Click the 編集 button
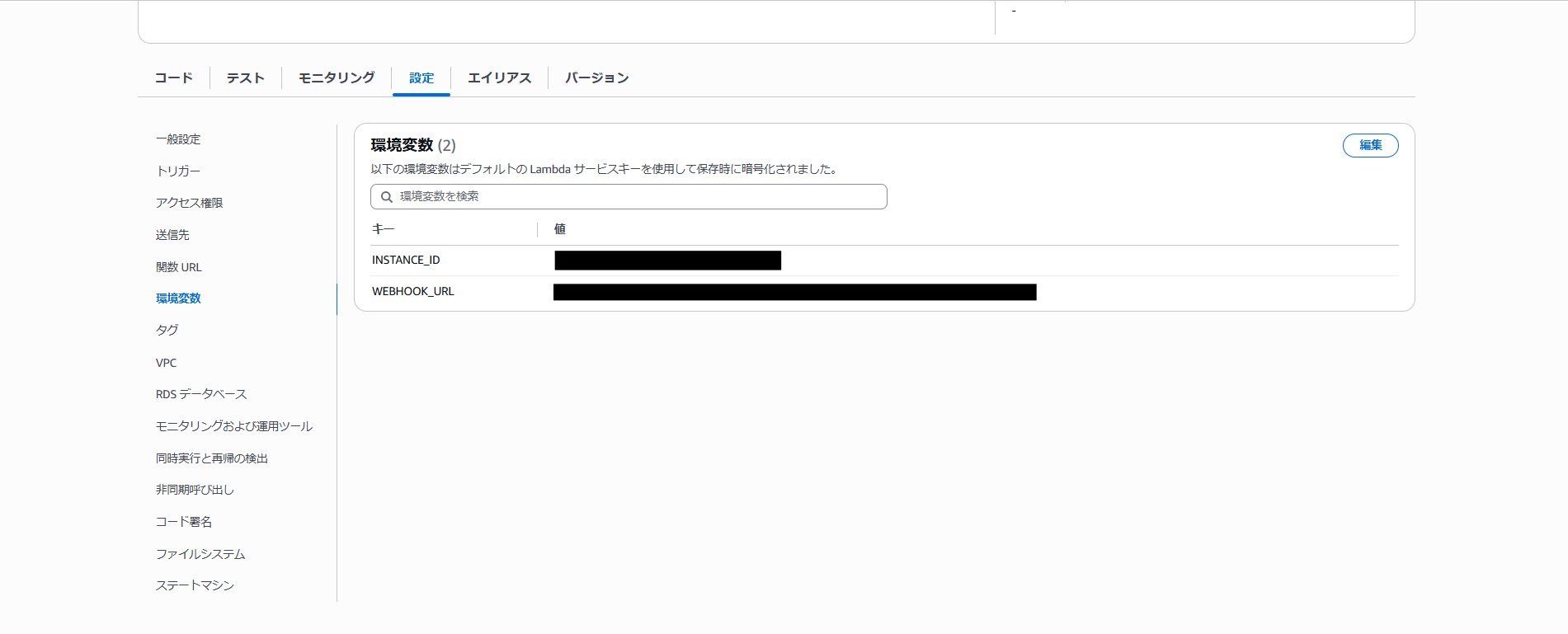 pyautogui.click(x=1370, y=145)
